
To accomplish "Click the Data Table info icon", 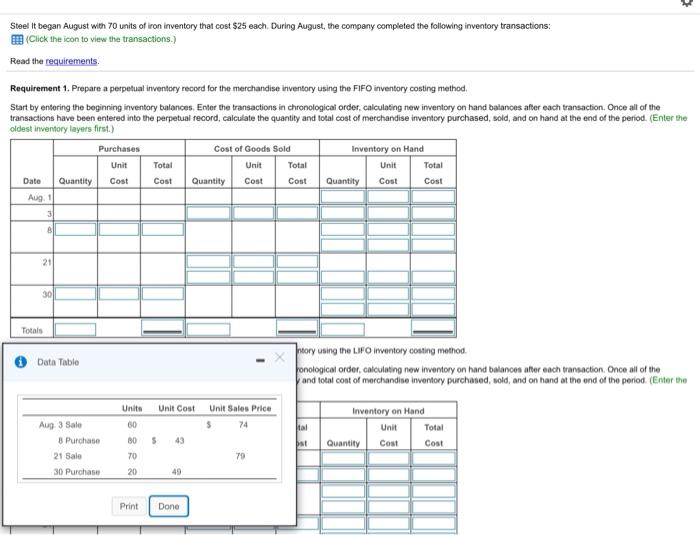I will [x=21, y=362].
